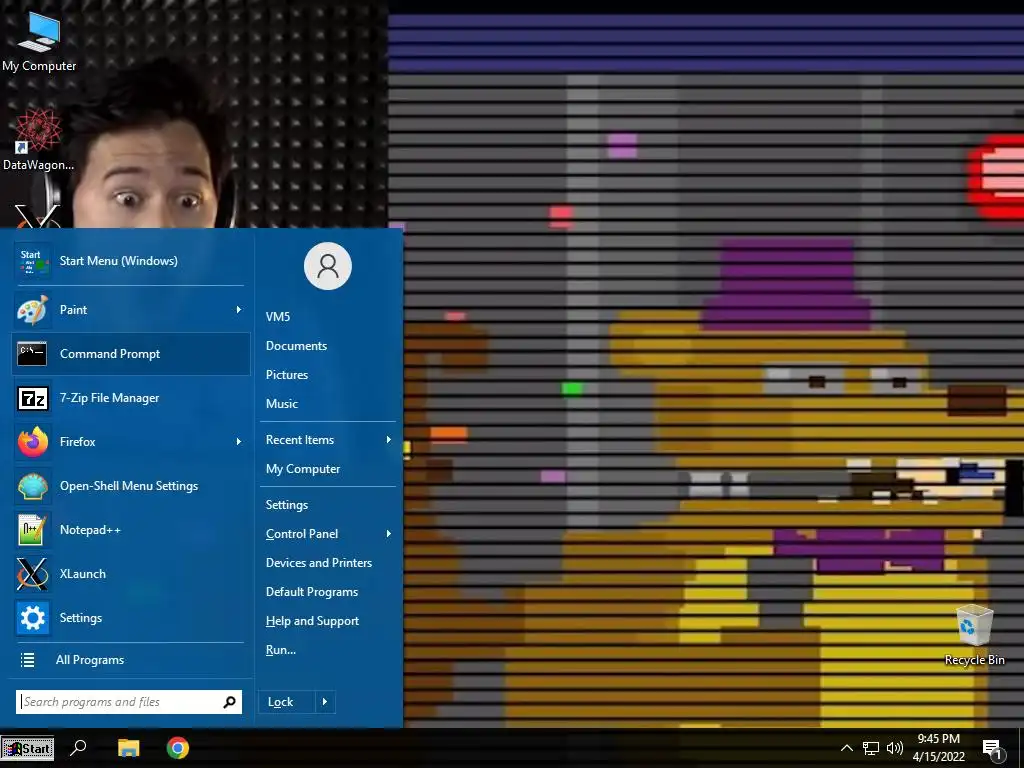The height and width of the screenshot is (768, 1024).
Task: Expand the Recent Items submenu arrow
Action: (x=389, y=440)
